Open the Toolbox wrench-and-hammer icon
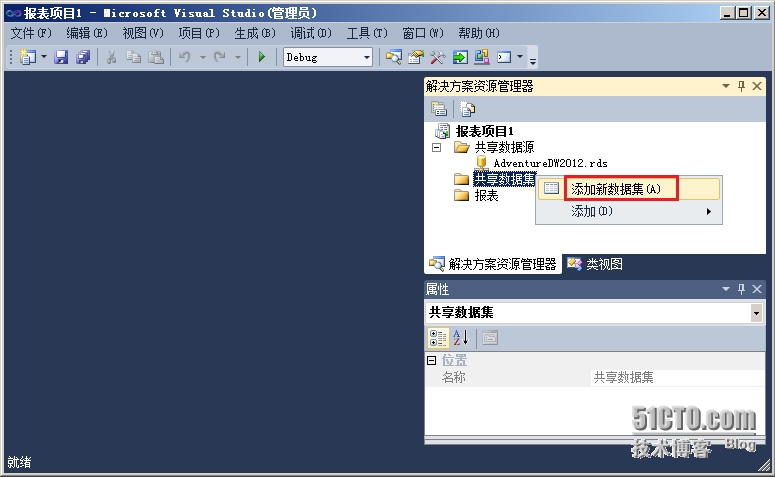This screenshot has width=775, height=477. [x=437, y=57]
